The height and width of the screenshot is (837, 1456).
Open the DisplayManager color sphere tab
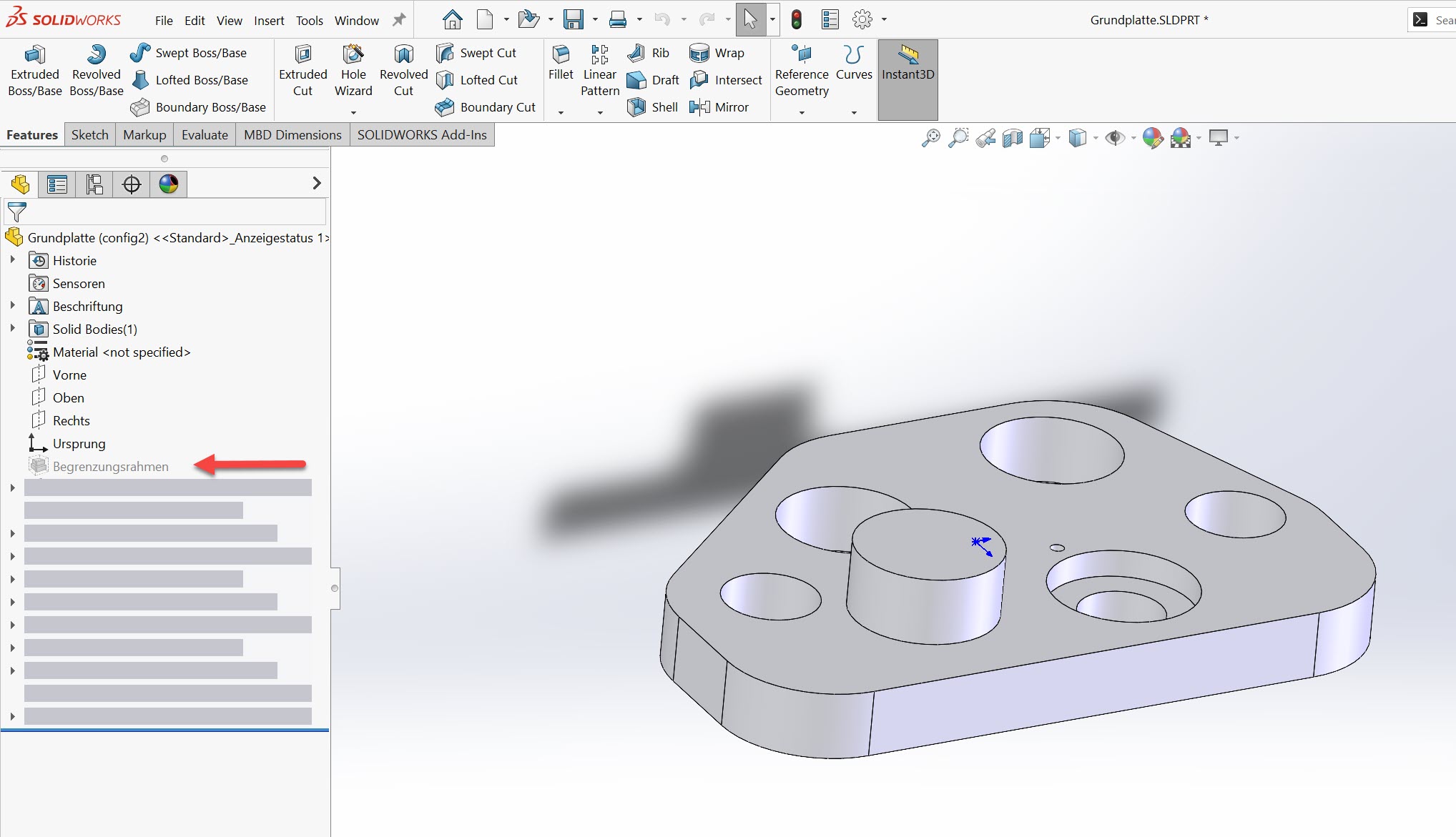(169, 184)
